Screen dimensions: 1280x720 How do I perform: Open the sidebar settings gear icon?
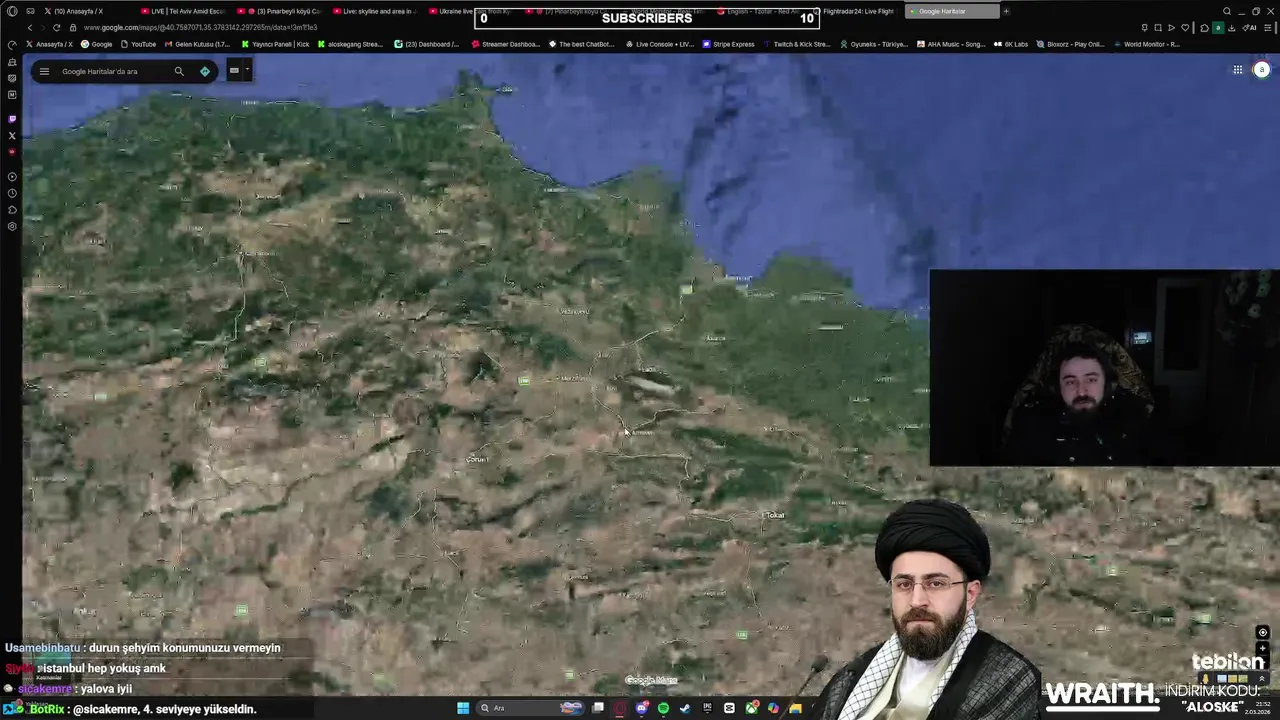click(12, 226)
